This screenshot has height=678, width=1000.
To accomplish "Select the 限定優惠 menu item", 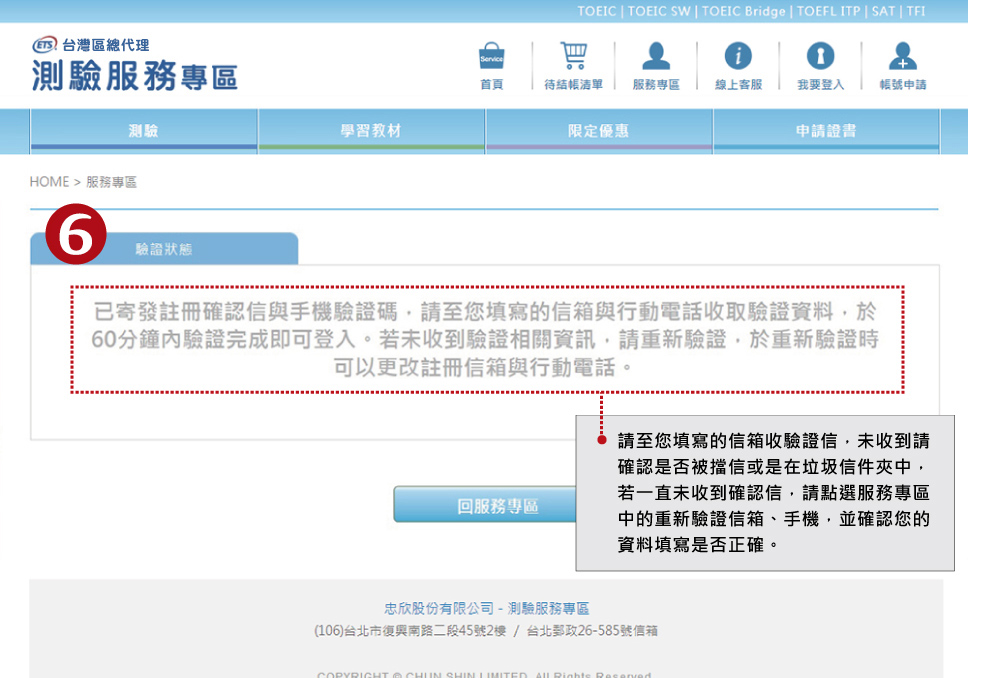I will coord(598,131).
